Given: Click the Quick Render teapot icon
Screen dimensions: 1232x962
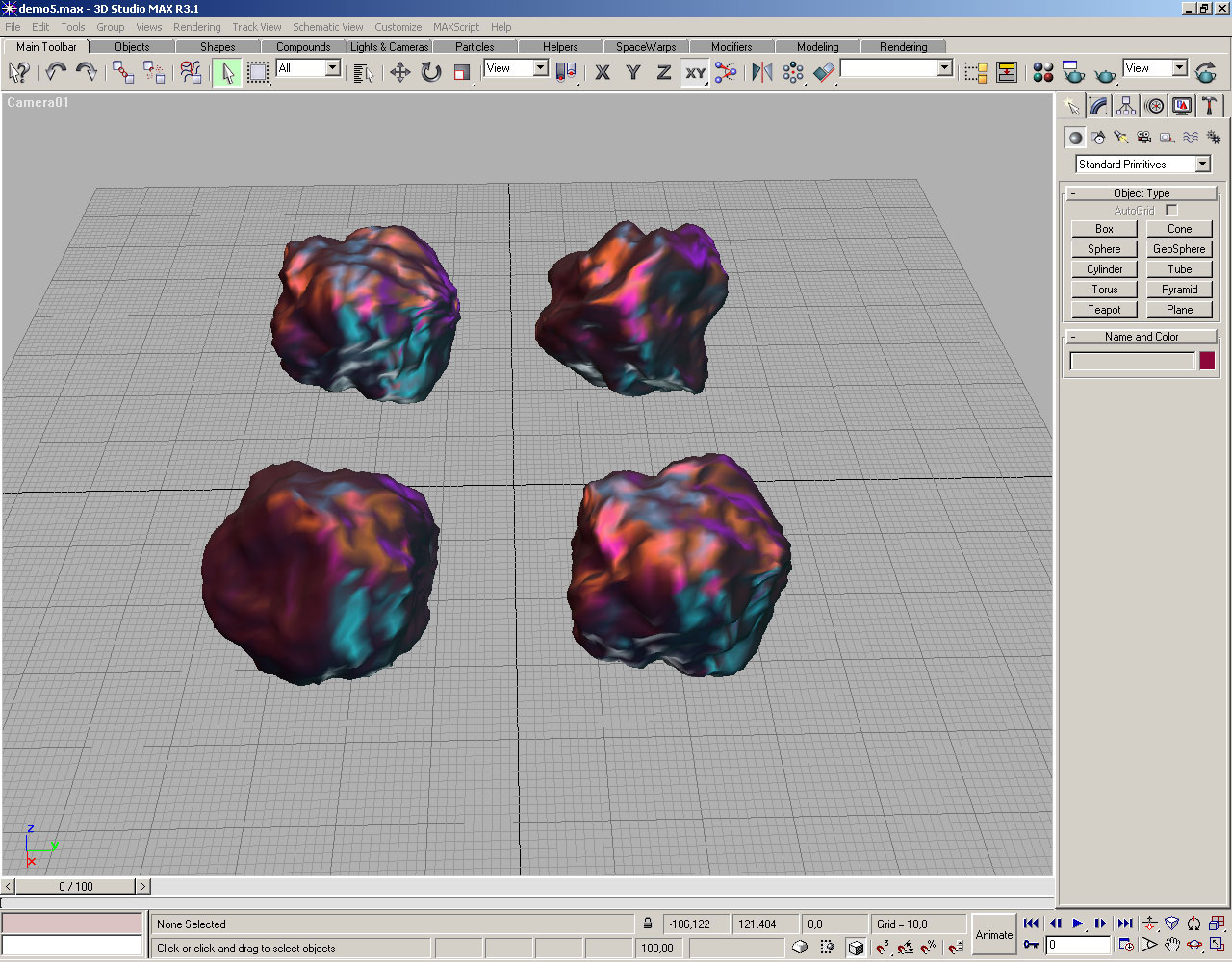Looking at the screenshot, I should [x=1105, y=72].
